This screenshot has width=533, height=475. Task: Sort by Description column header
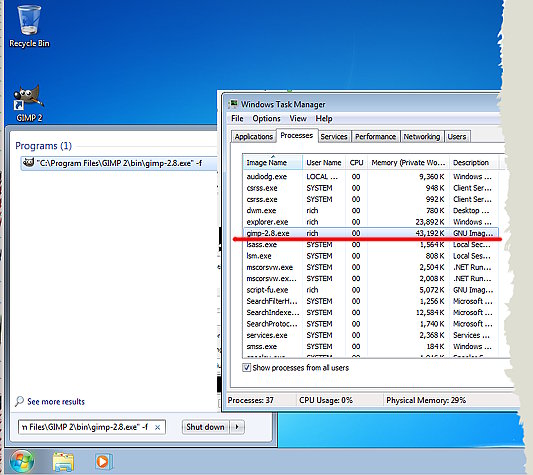474,163
